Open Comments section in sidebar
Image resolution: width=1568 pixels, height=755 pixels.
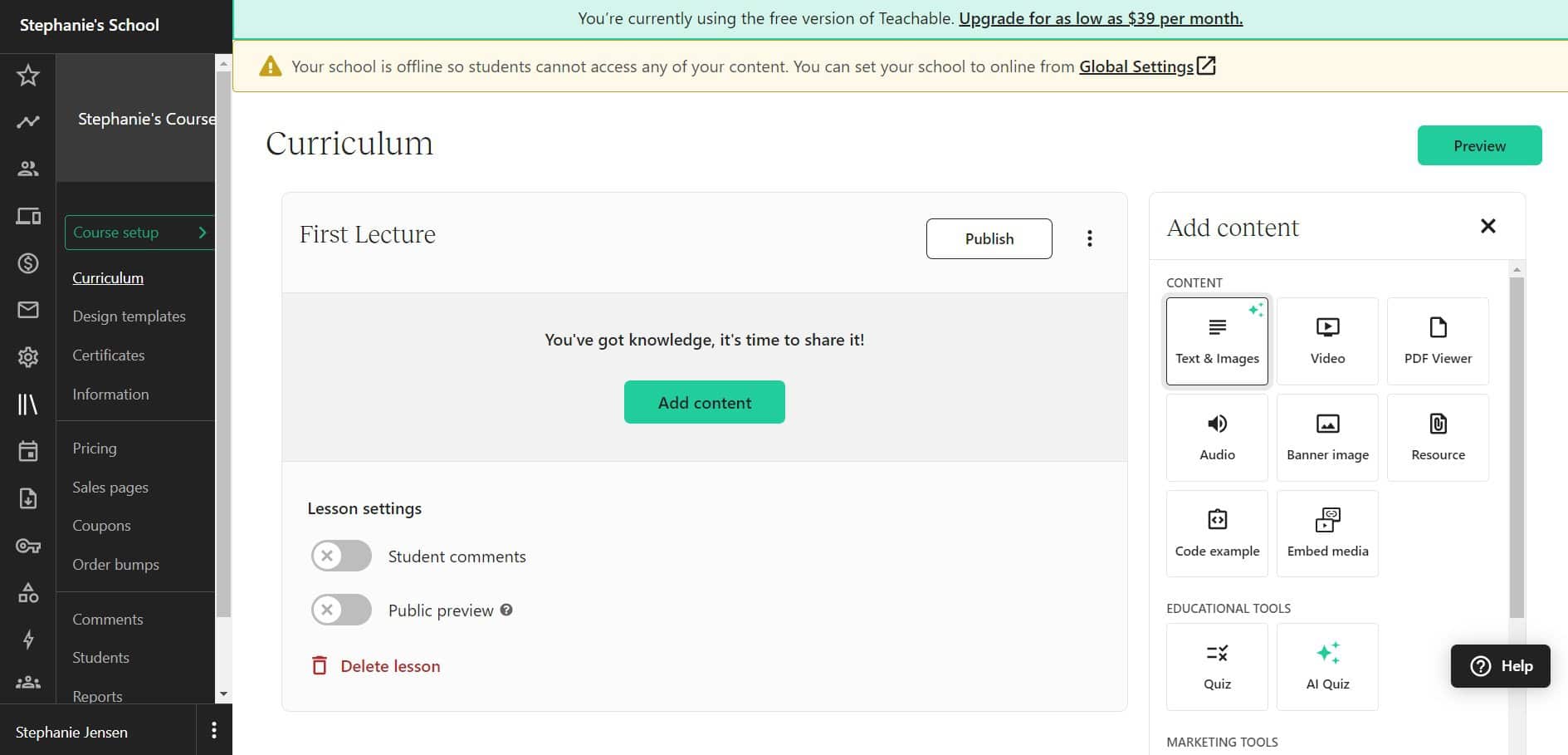[107, 620]
